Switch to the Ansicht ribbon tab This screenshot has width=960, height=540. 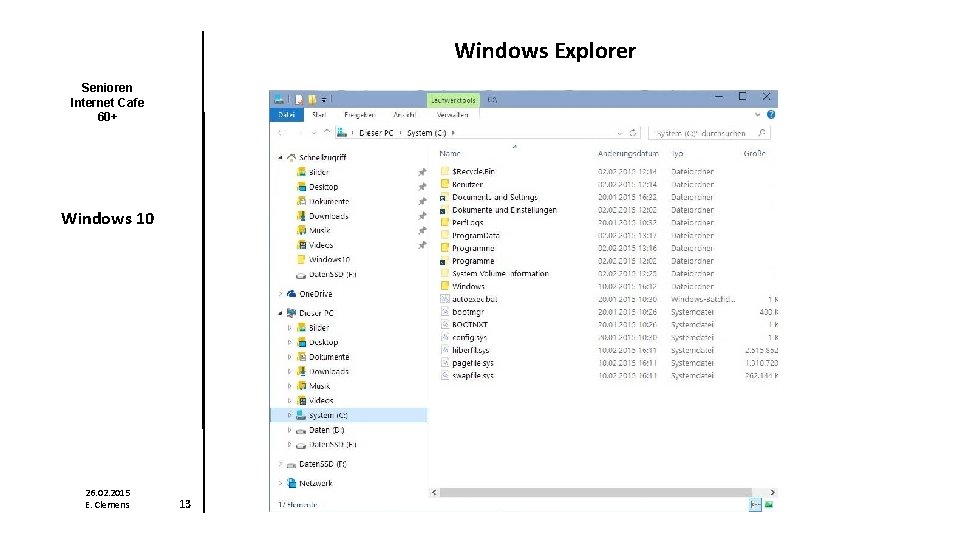[405, 114]
